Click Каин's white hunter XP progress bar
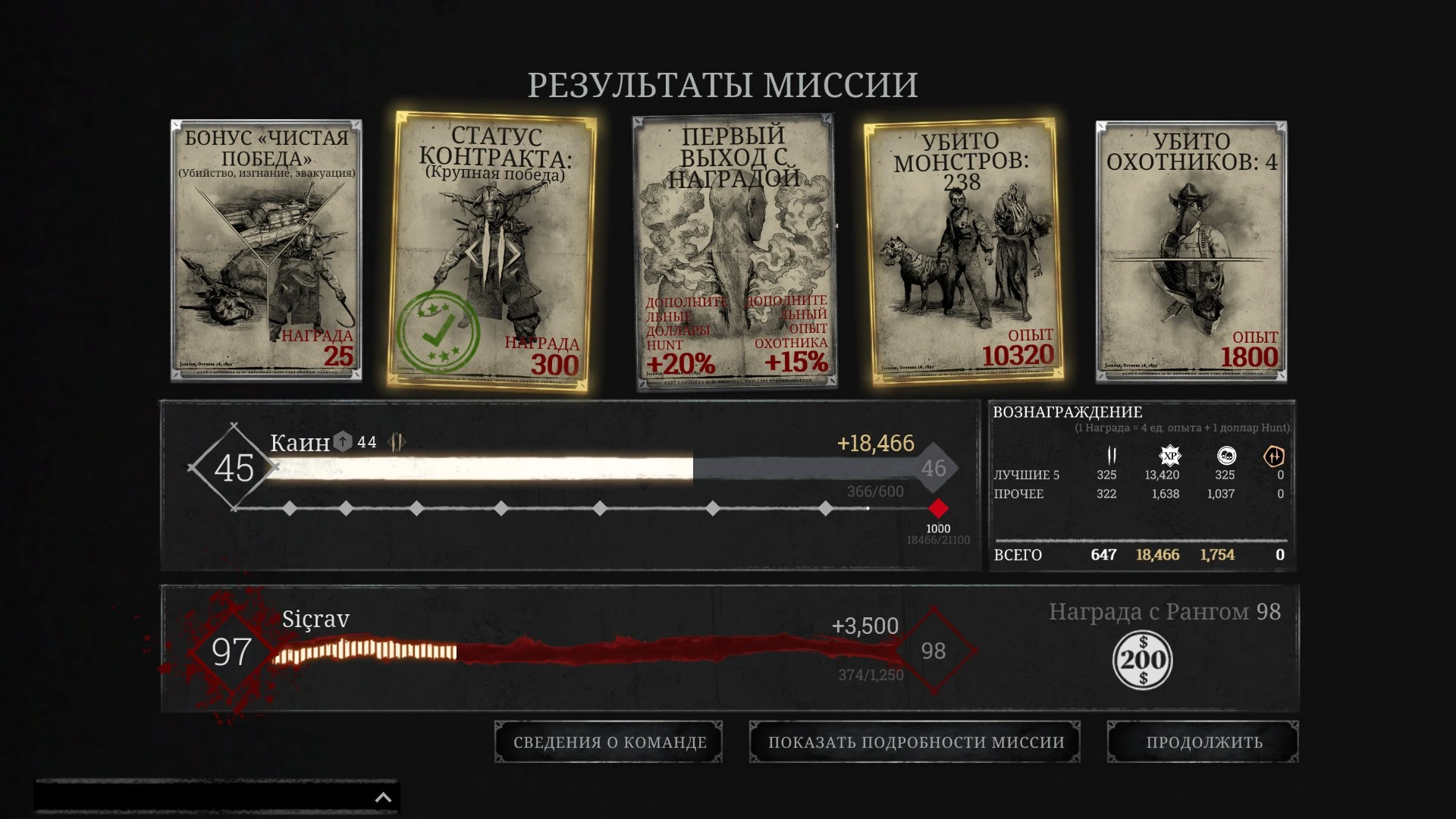The height and width of the screenshot is (819, 1456). click(595, 468)
